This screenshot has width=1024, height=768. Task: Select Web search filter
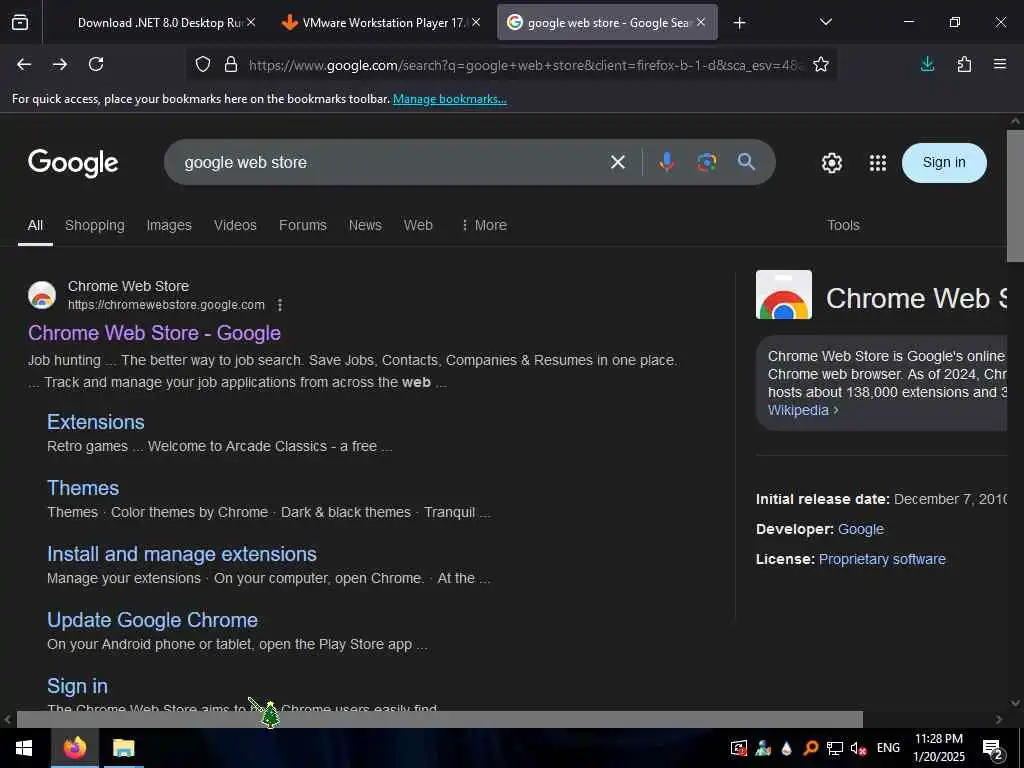pyautogui.click(x=418, y=225)
